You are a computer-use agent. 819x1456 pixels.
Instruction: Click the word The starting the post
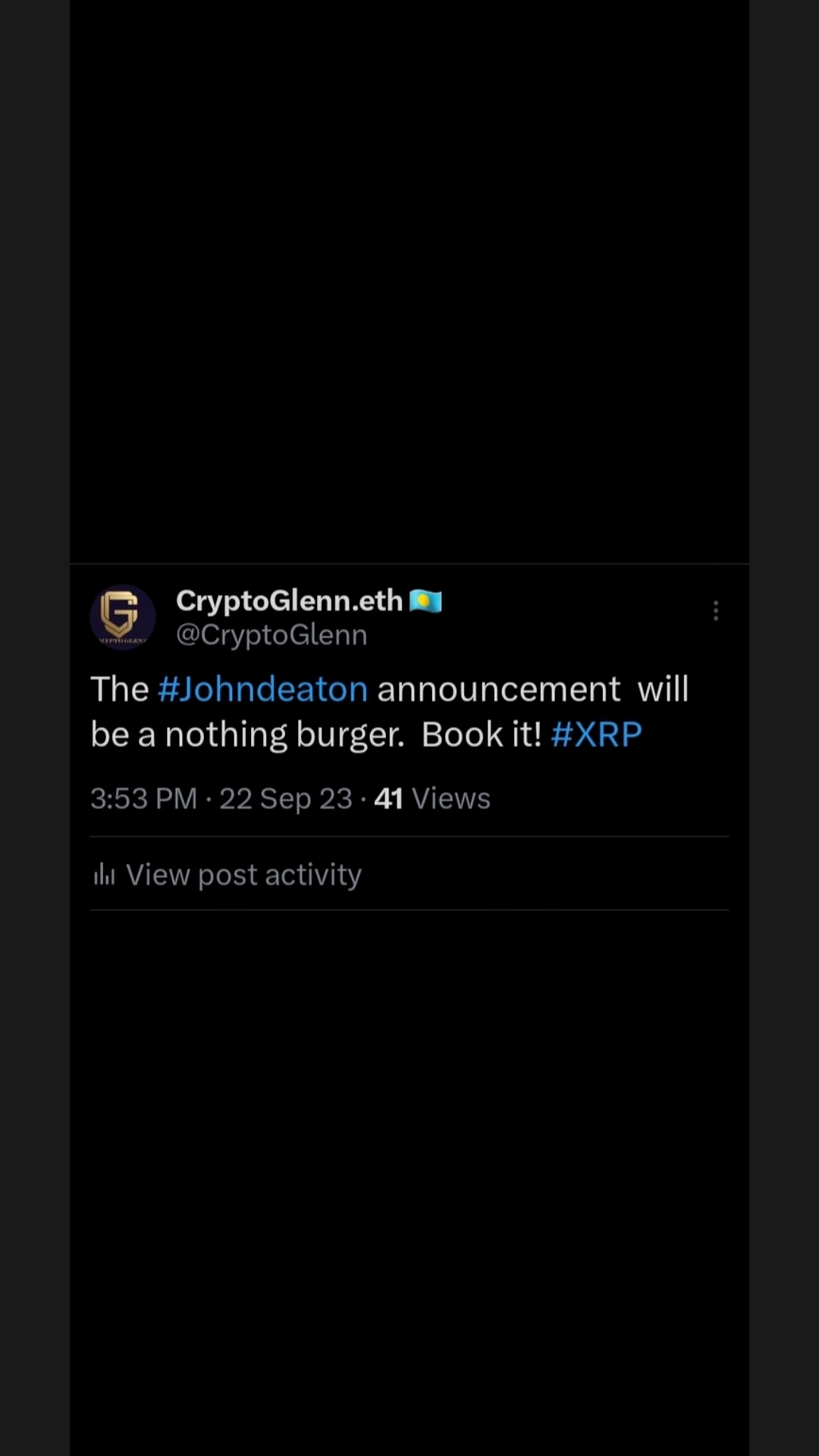coord(120,689)
